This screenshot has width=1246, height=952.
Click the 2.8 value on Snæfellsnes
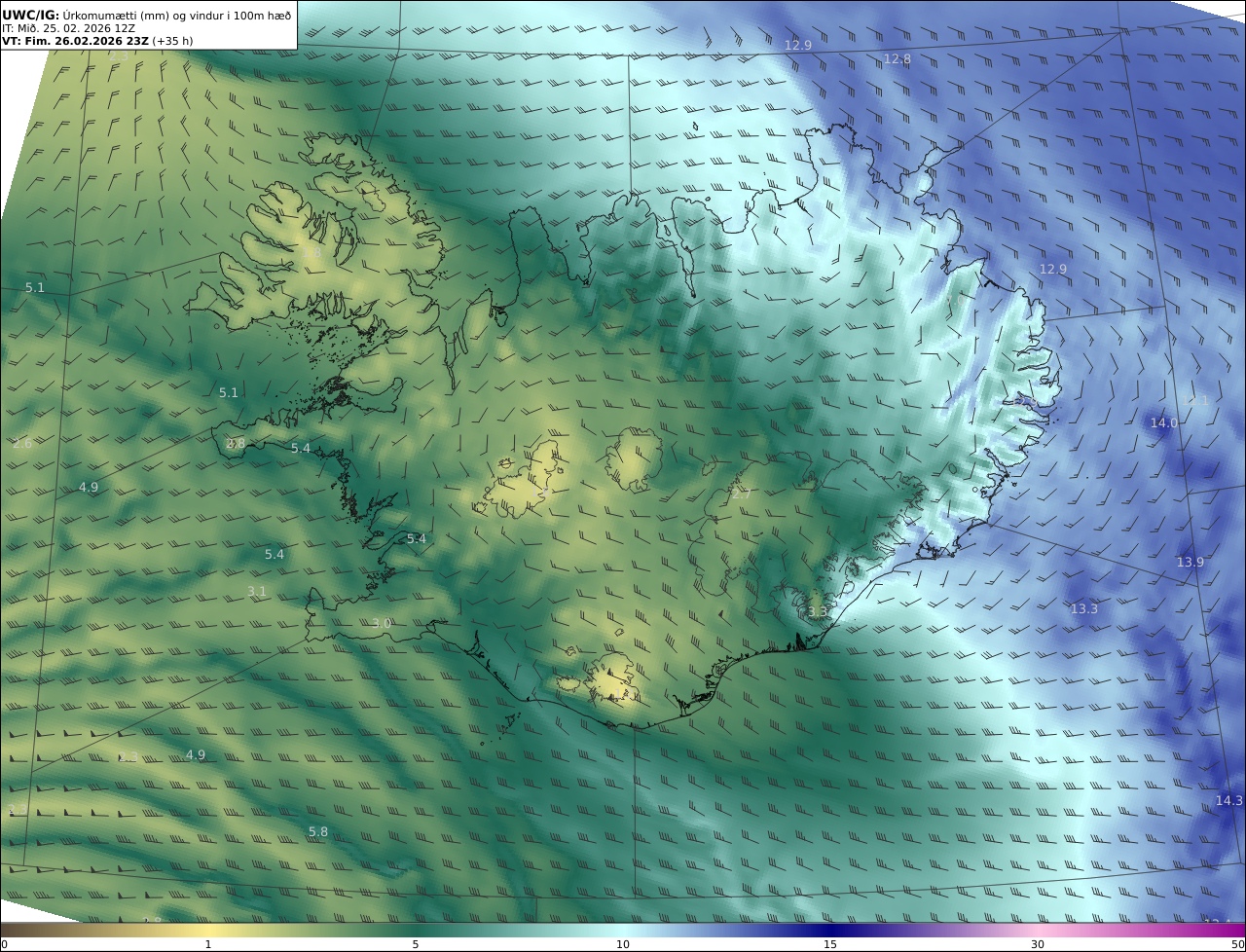coord(236,443)
